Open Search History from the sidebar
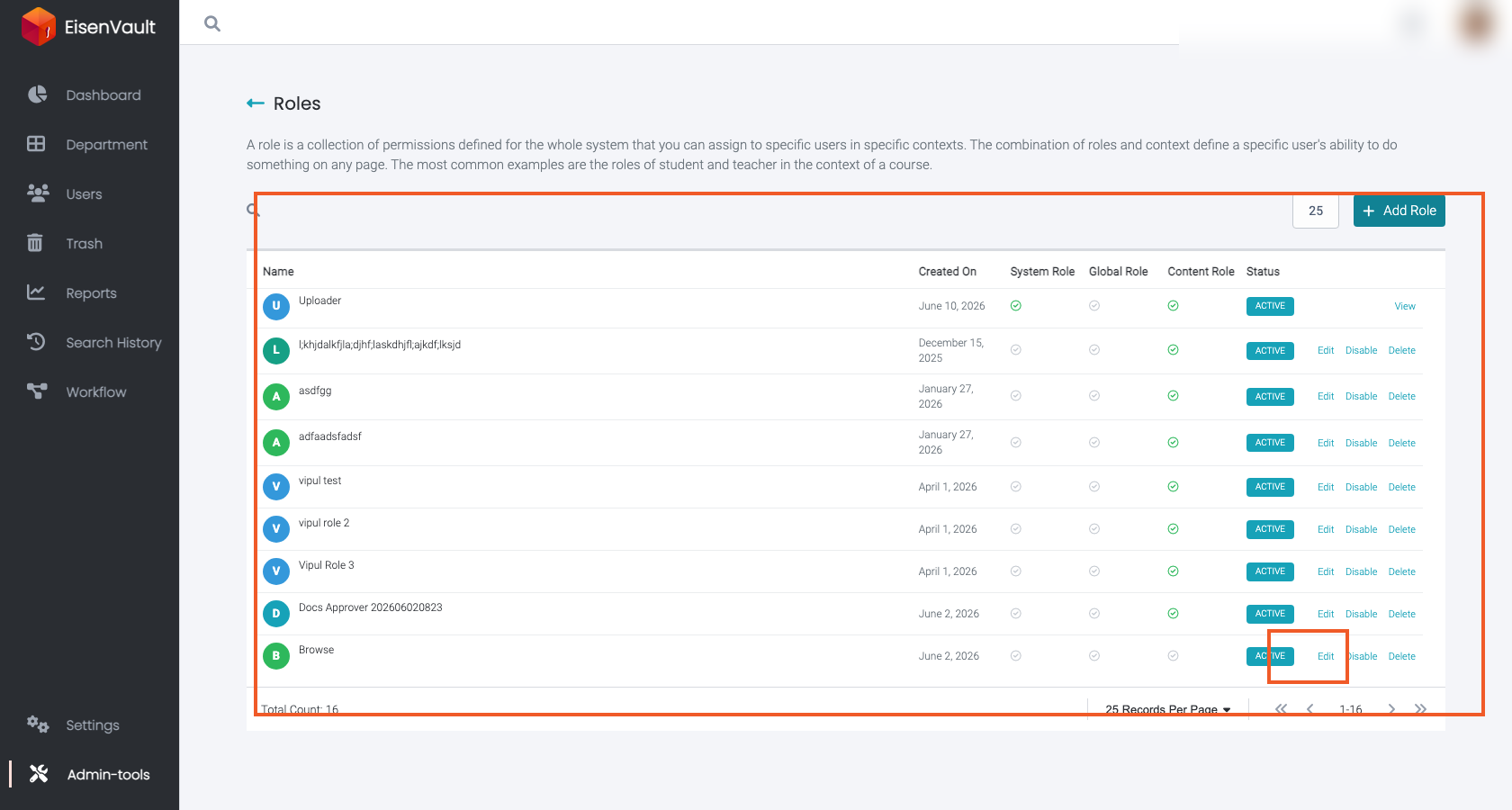This screenshot has height=810, width=1512. coord(113,342)
